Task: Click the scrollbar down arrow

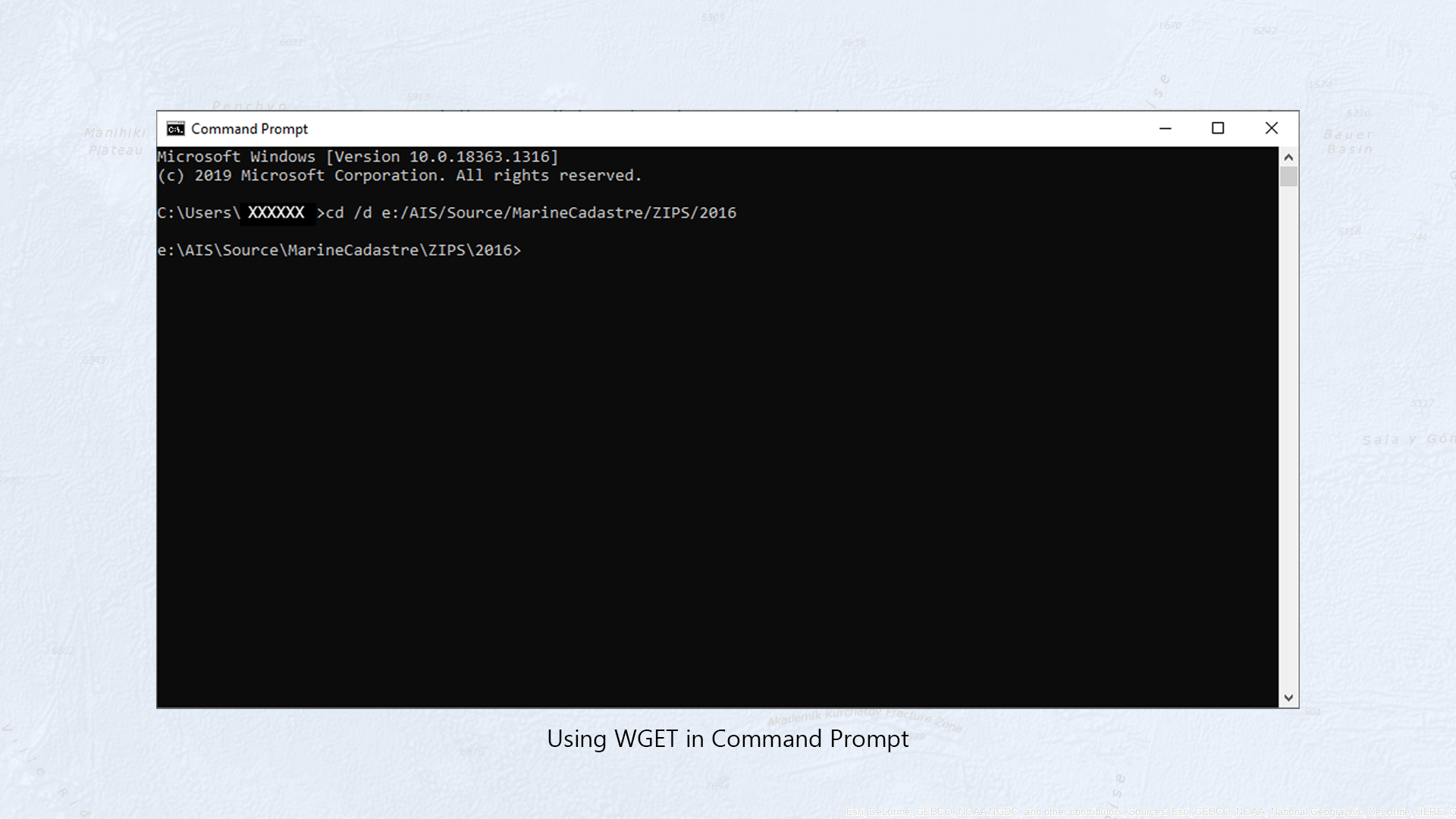Action: pyautogui.click(x=1288, y=698)
